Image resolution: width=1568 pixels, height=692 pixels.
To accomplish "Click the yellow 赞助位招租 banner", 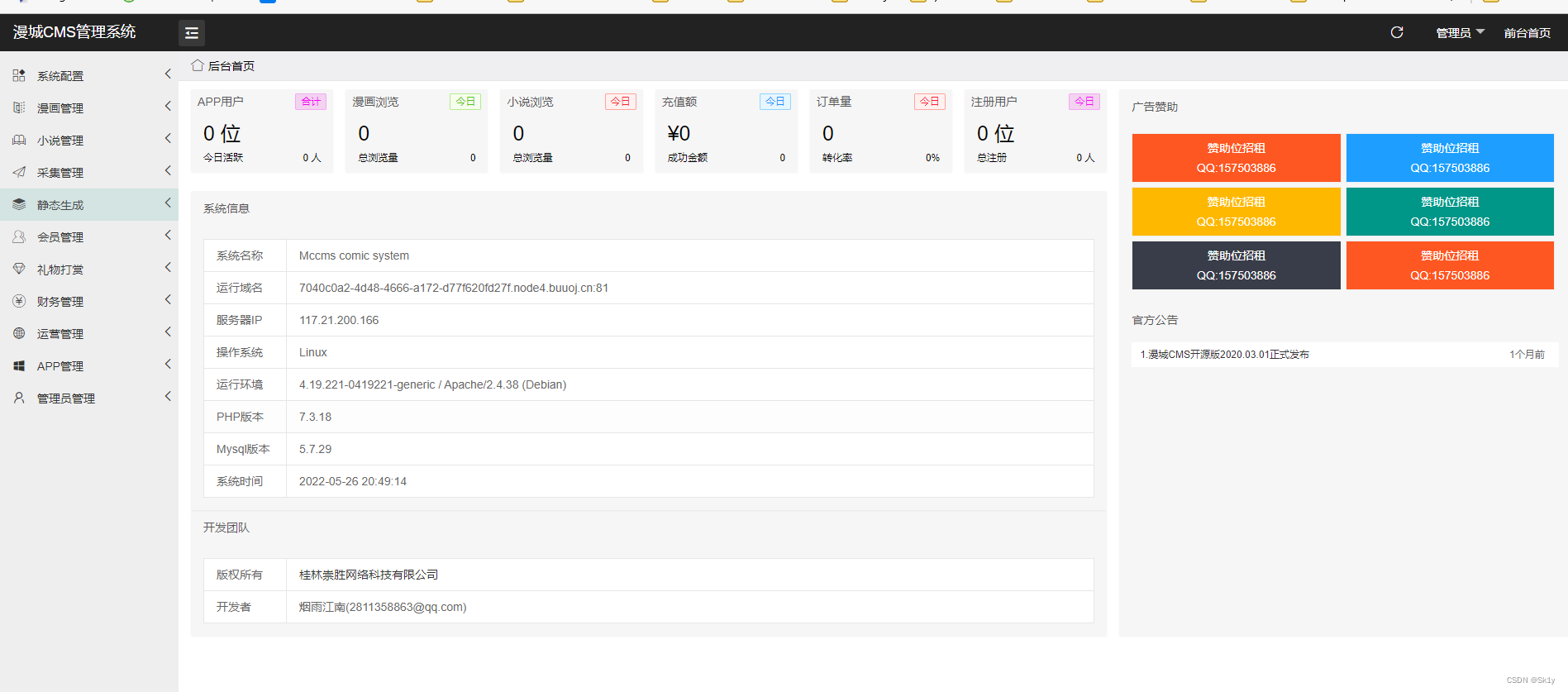I will (x=1236, y=212).
